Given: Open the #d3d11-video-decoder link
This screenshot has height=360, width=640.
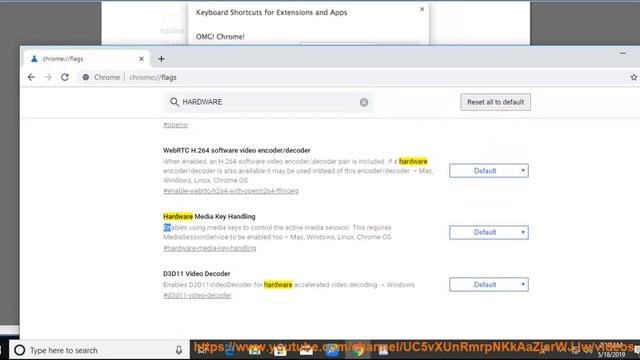Looking at the screenshot, I should click(197, 295).
